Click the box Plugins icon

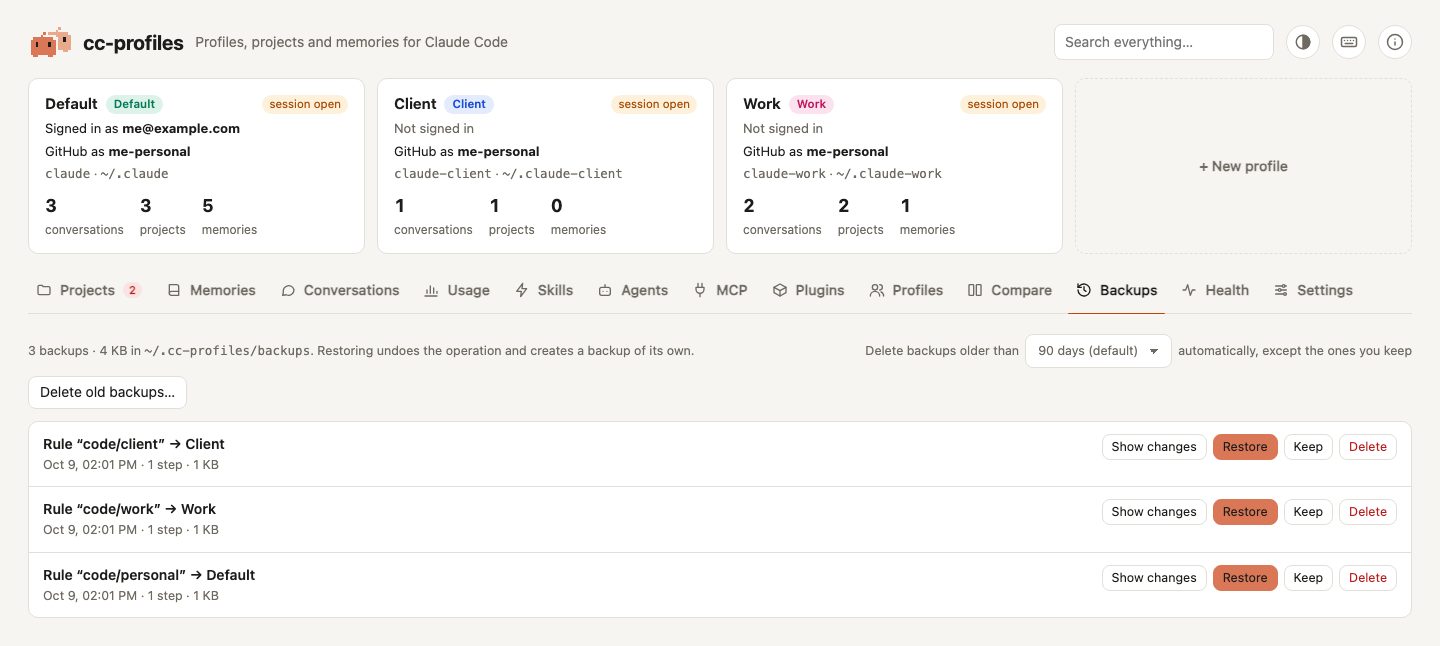(x=780, y=290)
